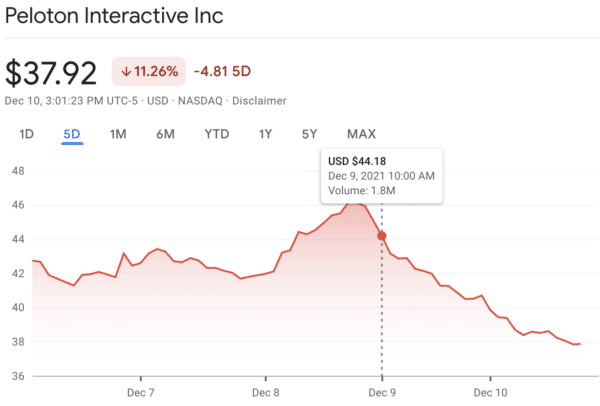Select the 5D time range tab
This screenshot has height=406, width=600.
(71, 134)
